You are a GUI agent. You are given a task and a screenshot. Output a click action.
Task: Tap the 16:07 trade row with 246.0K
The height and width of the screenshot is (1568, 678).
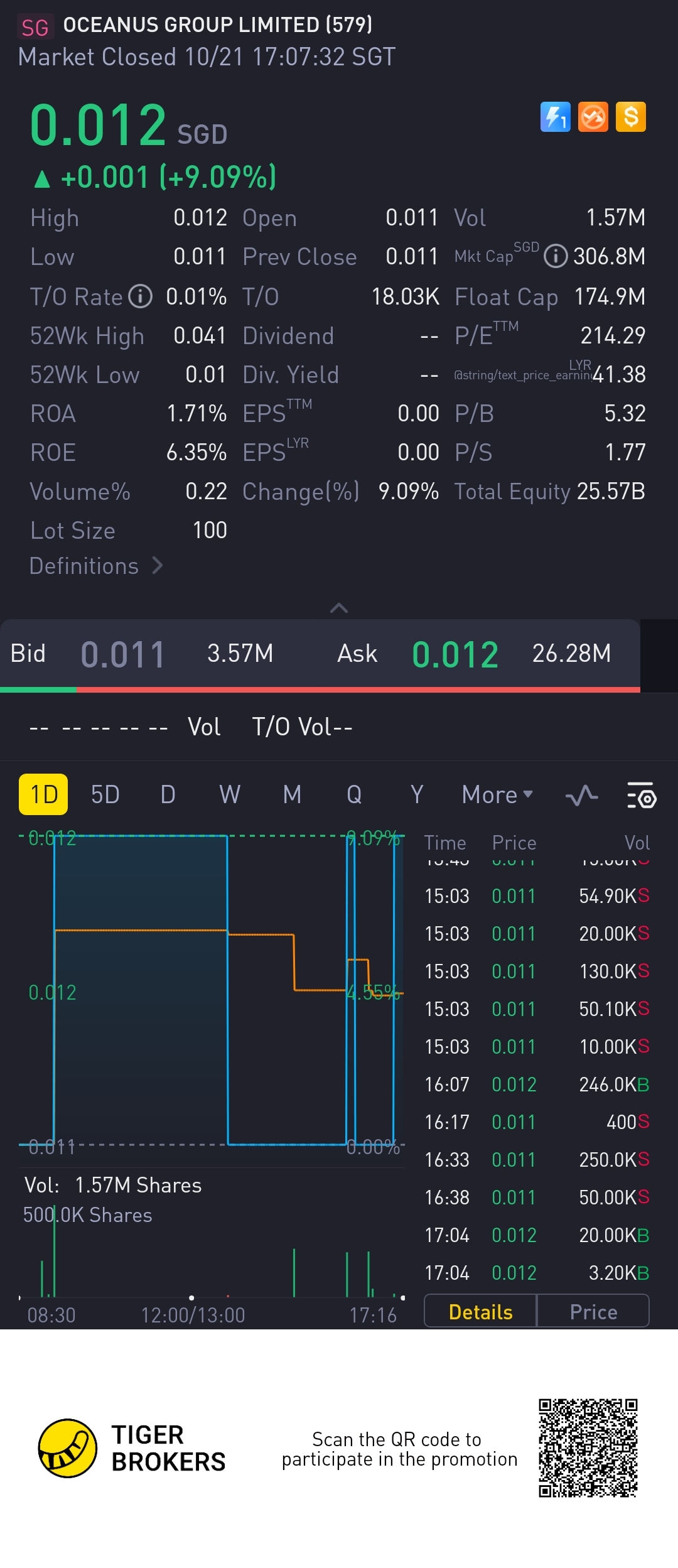(x=537, y=1084)
